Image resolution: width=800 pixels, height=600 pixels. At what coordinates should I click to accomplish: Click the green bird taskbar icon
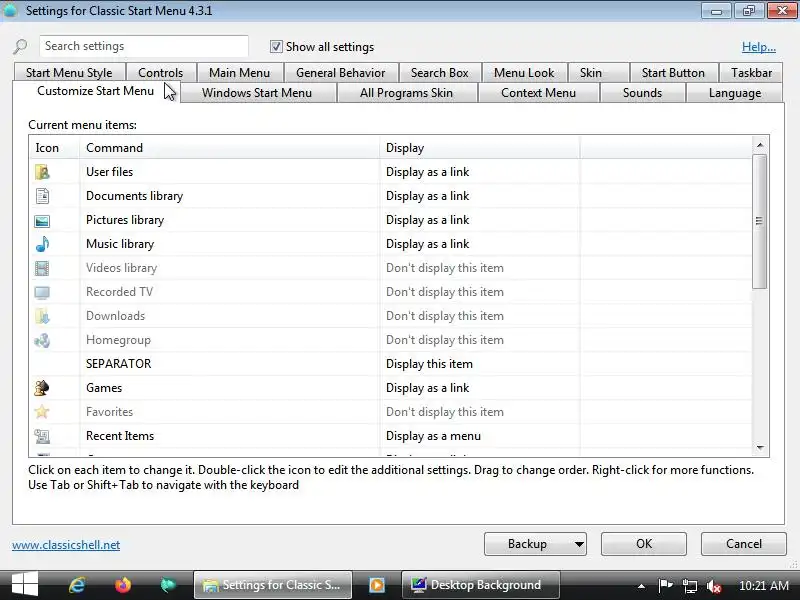pos(167,585)
